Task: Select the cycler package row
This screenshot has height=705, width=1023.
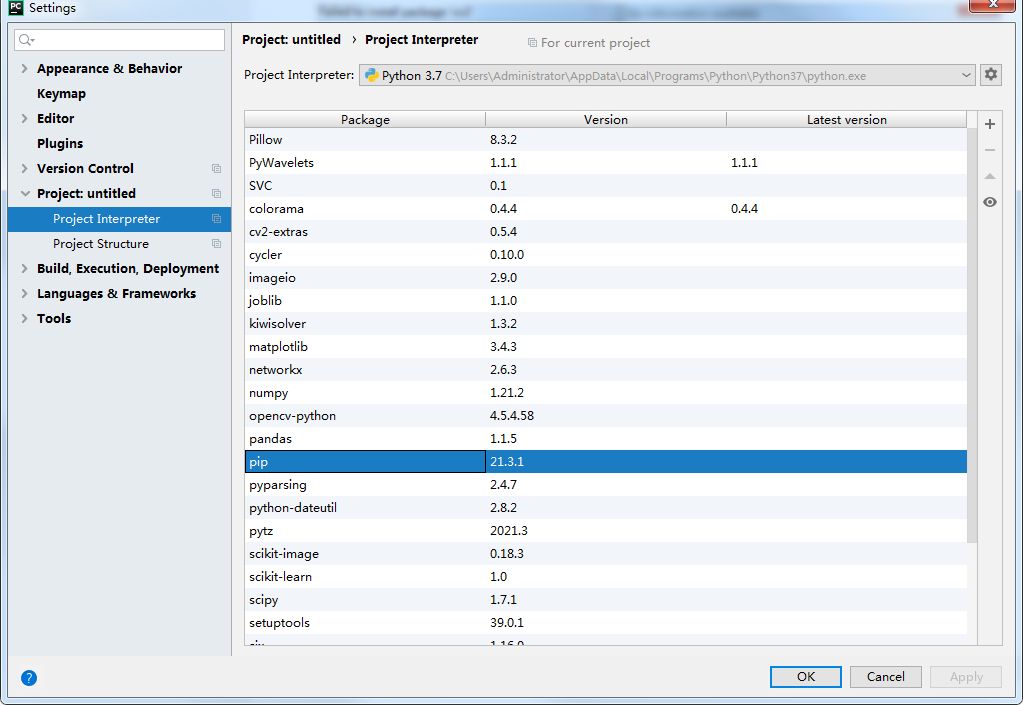Action: coord(606,254)
